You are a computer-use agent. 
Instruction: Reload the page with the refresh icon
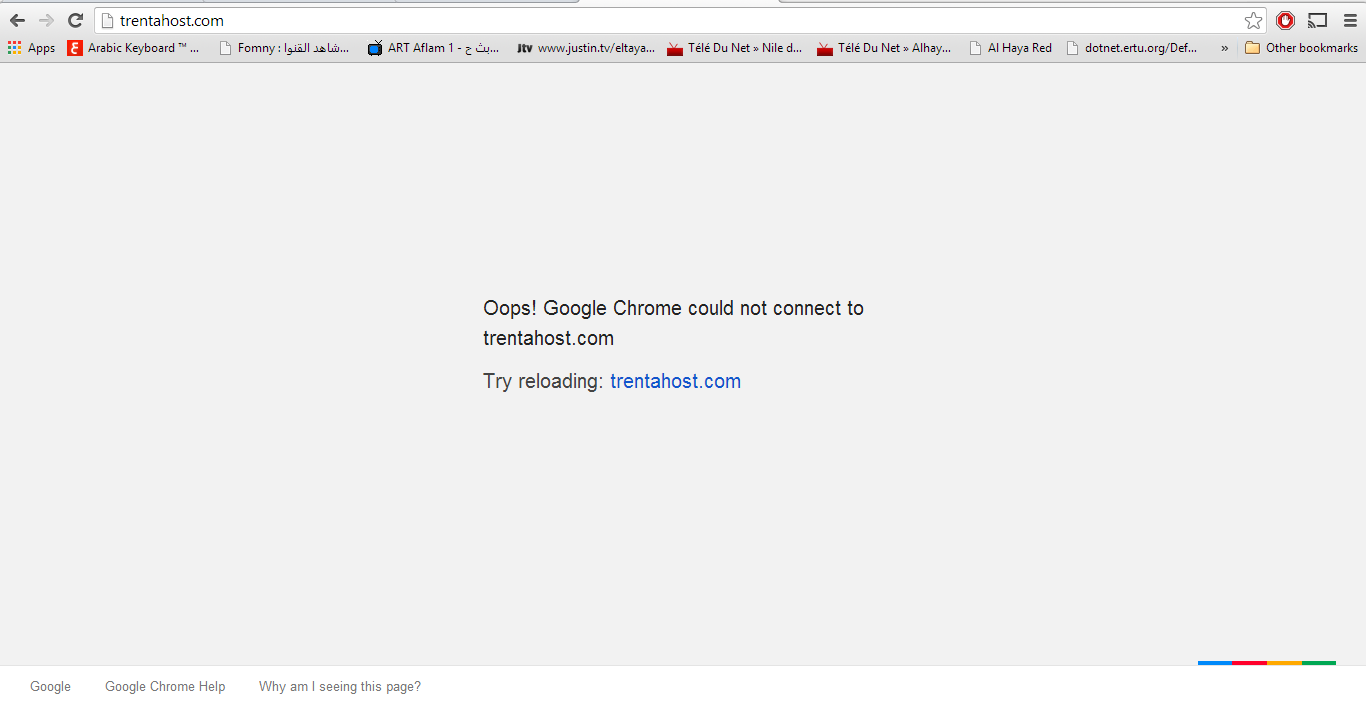[x=75, y=20]
